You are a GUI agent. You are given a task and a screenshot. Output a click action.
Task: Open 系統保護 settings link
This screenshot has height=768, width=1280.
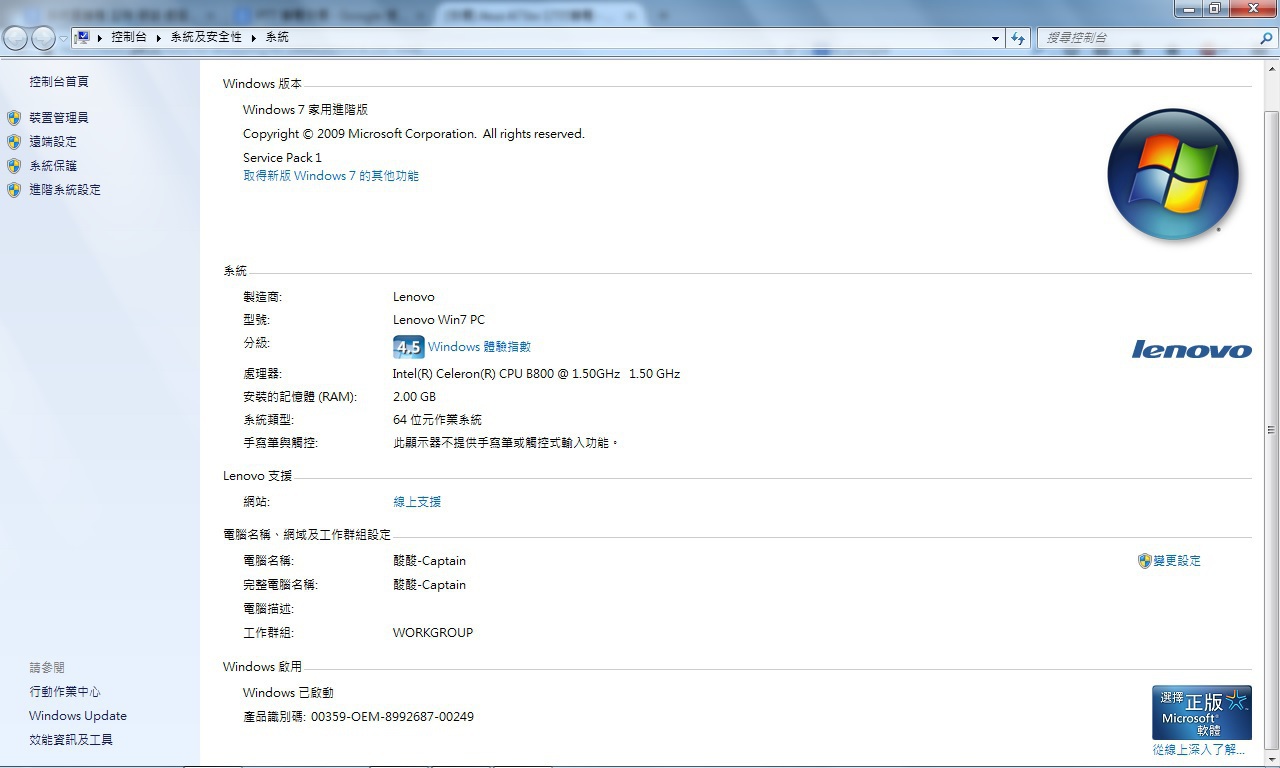[x=53, y=166]
